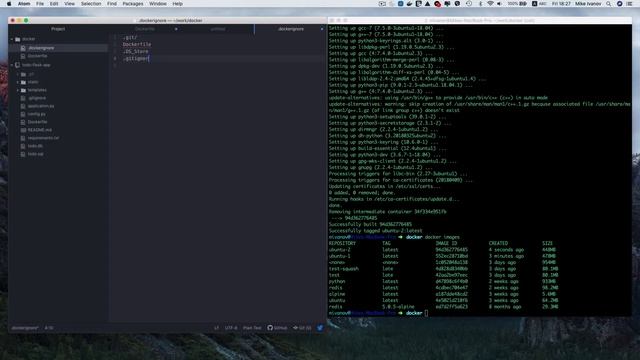Select the .dockerignore editor tab
The image size is (640, 360).
[x=291, y=29]
